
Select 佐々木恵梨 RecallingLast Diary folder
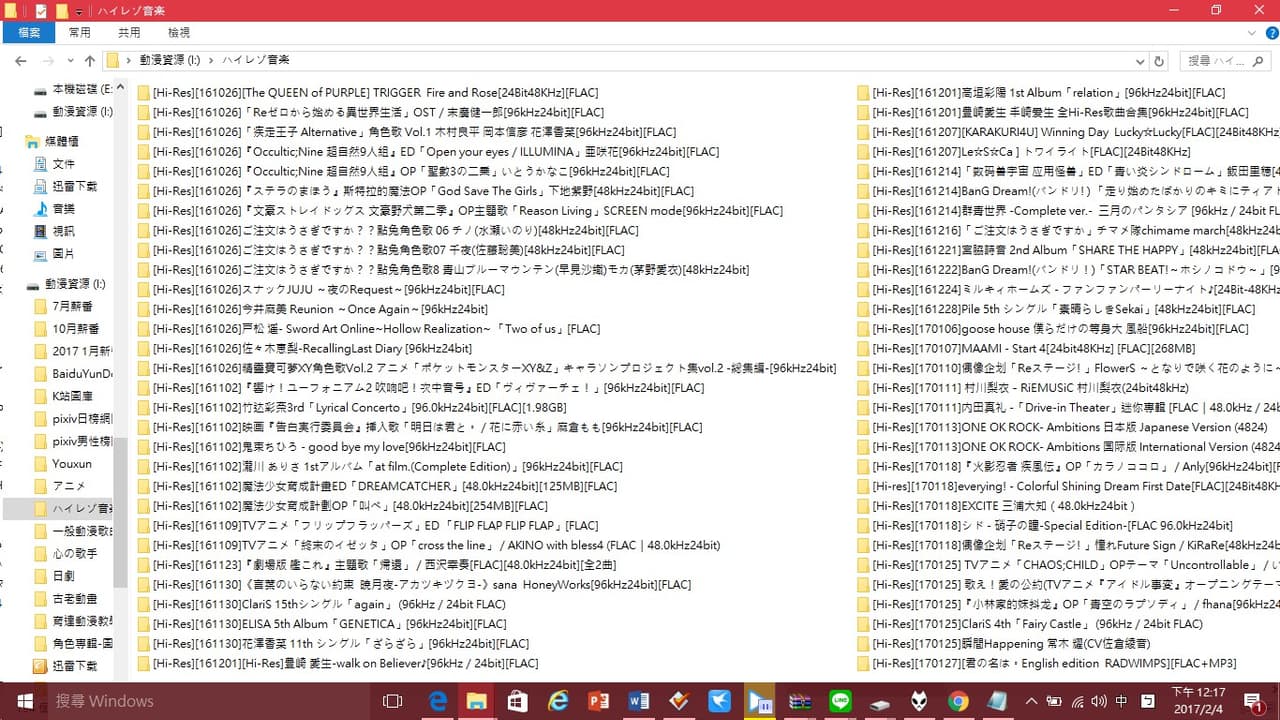[x=305, y=349]
